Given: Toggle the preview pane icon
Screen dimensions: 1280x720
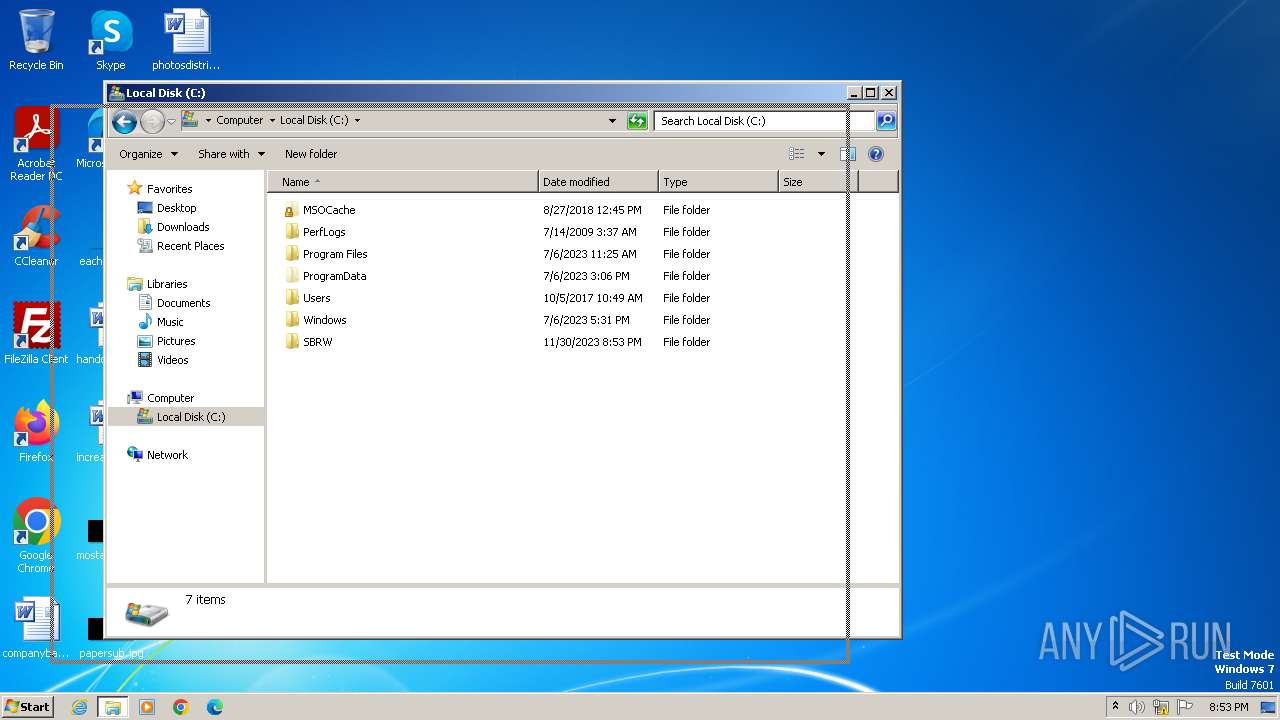Looking at the screenshot, I should pos(848,154).
